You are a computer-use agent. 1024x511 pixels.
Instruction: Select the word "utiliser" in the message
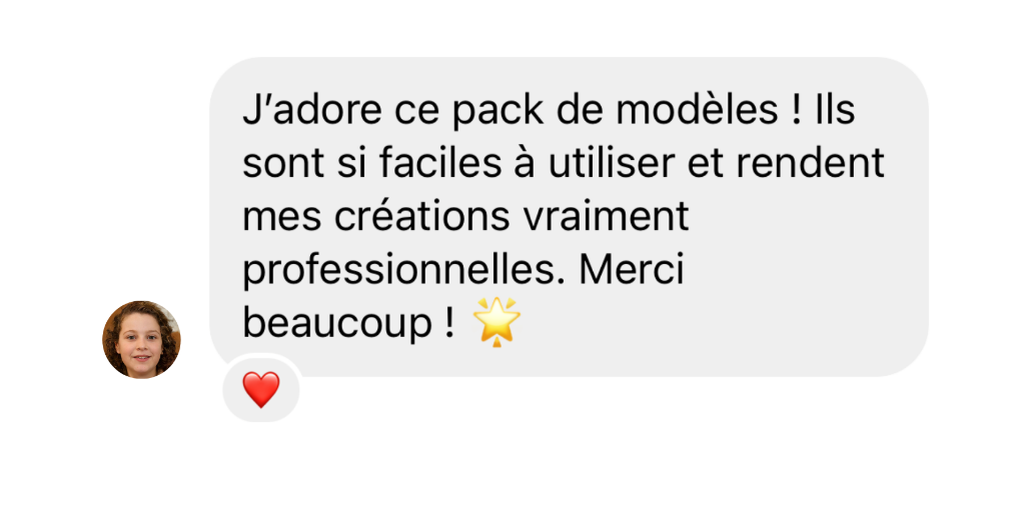point(611,163)
